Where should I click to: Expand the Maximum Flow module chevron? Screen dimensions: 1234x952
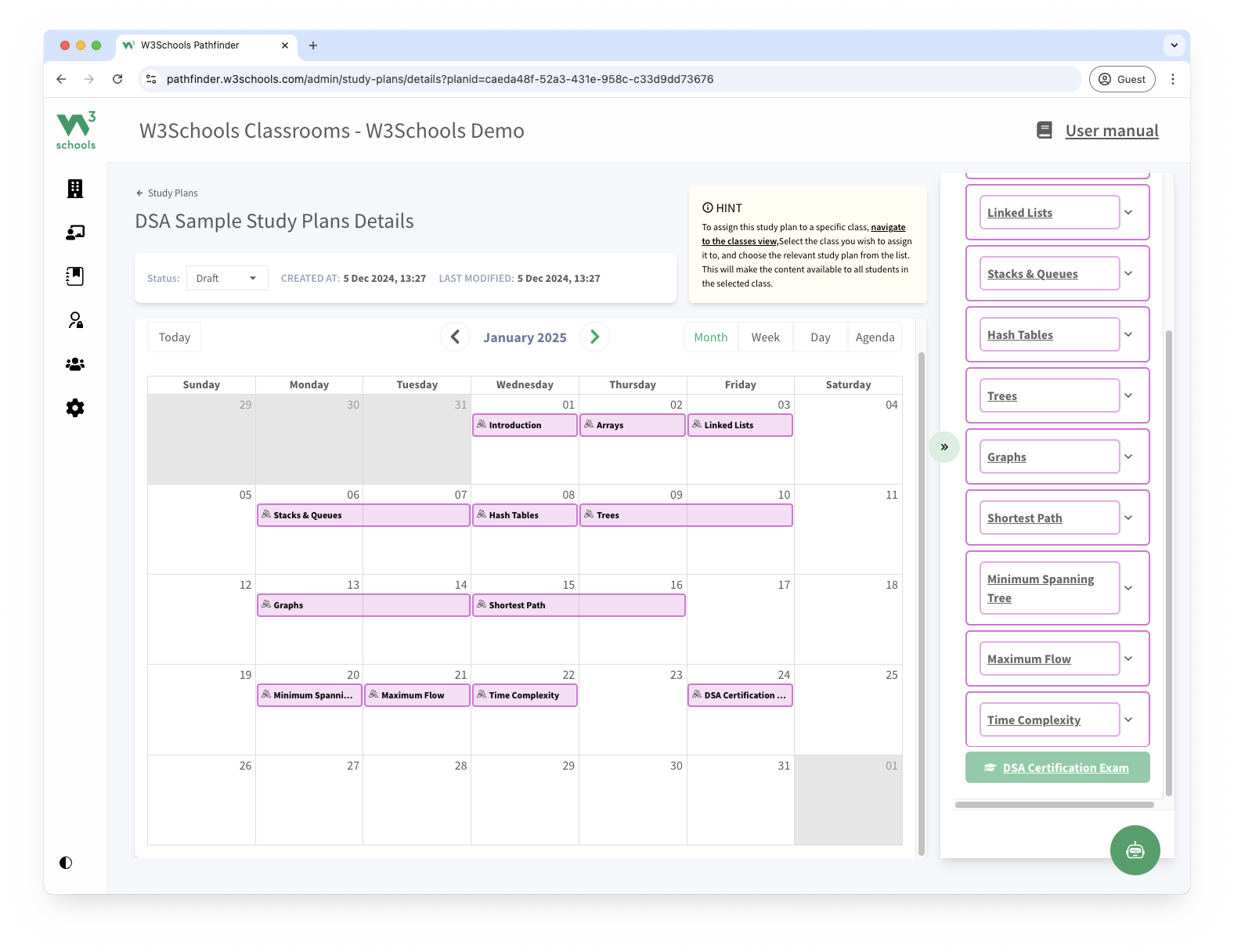(1128, 658)
